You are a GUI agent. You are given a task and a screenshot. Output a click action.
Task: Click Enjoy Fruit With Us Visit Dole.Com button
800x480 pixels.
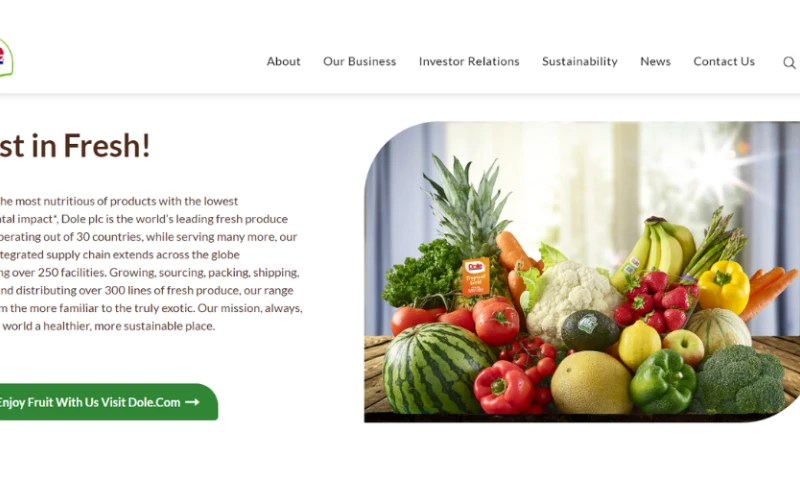click(x=108, y=402)
